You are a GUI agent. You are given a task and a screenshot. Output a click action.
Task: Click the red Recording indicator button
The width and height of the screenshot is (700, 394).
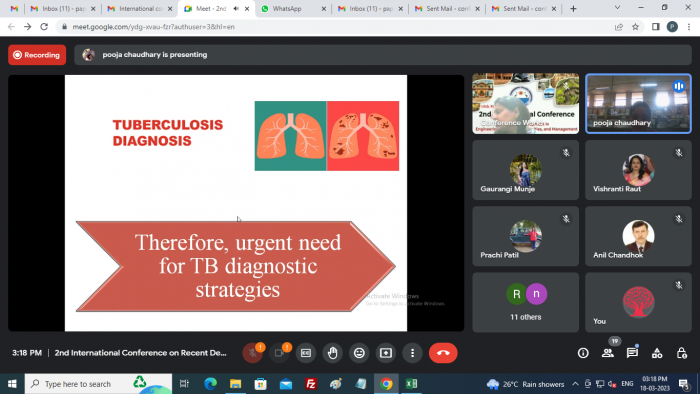[37, 55]
